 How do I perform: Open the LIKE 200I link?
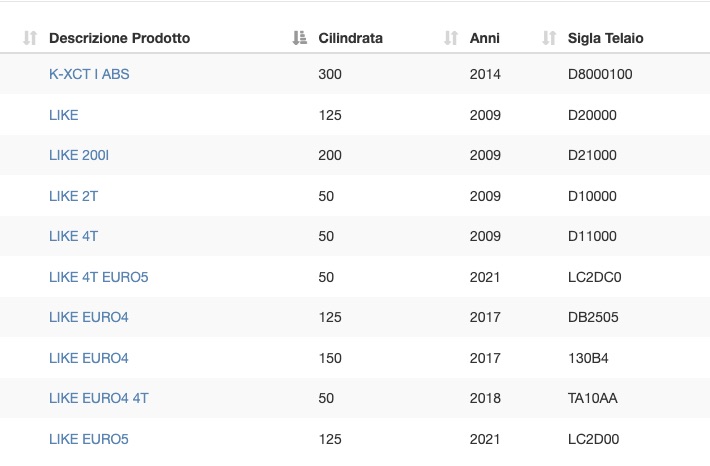pos(79,155)
